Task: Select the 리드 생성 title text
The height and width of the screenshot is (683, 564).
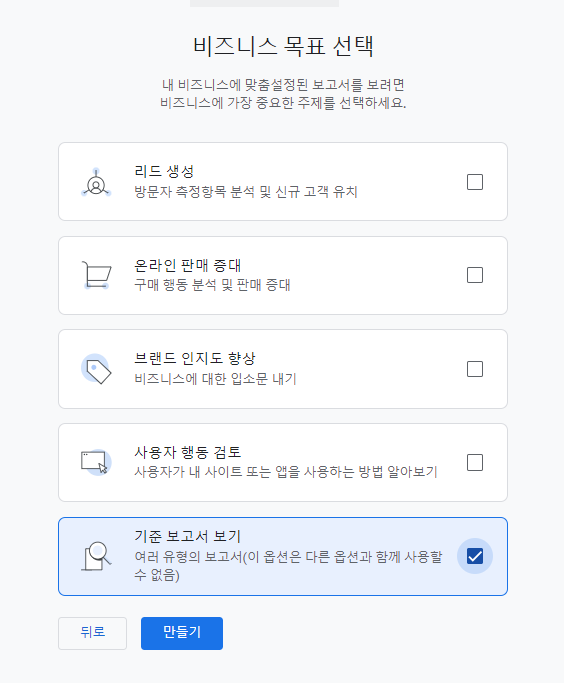Action: [x=164, y=171]
